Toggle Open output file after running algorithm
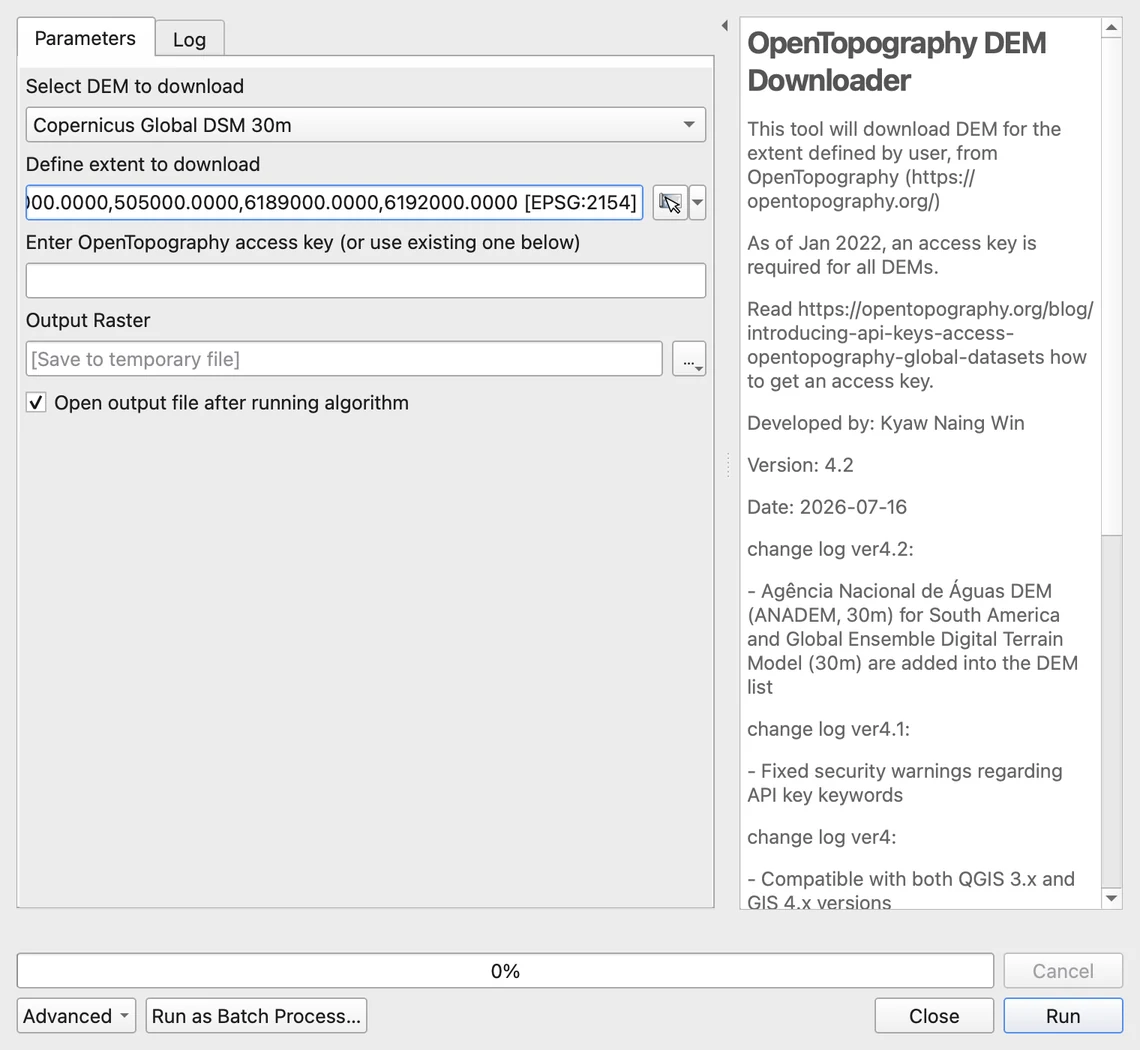This screenshot has height=1050, width=1140. coord(36,402)
